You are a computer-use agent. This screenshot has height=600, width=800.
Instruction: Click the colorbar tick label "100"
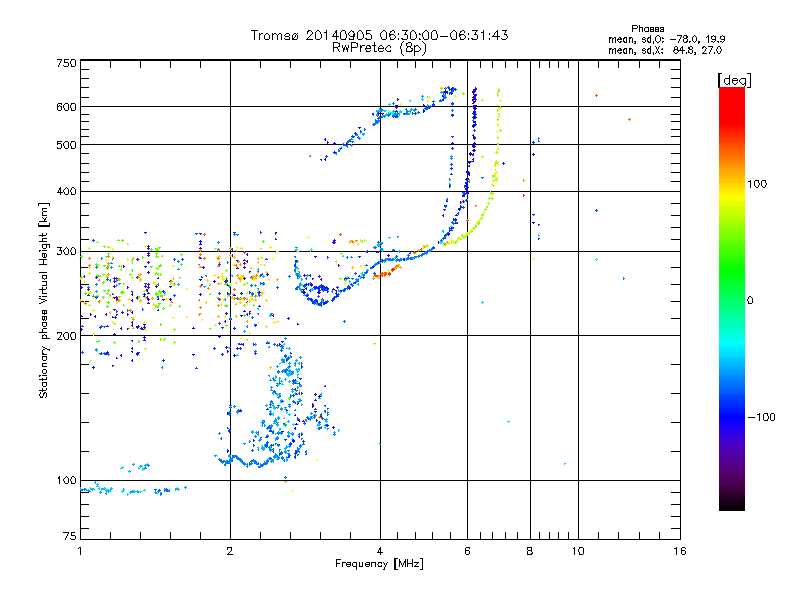[757, 184]
